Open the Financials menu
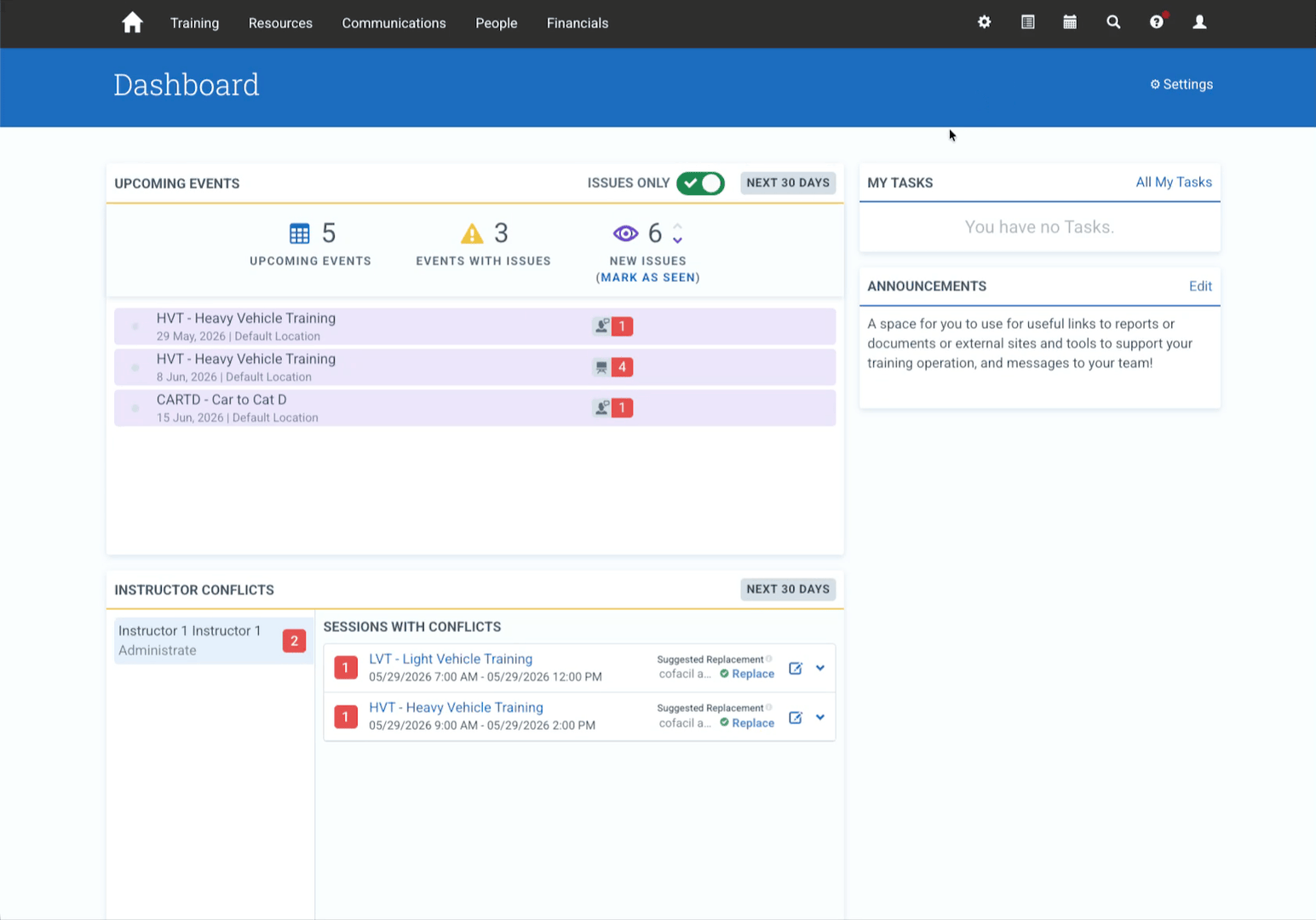This screenshot has height=920, width=1316. [578, 23]
